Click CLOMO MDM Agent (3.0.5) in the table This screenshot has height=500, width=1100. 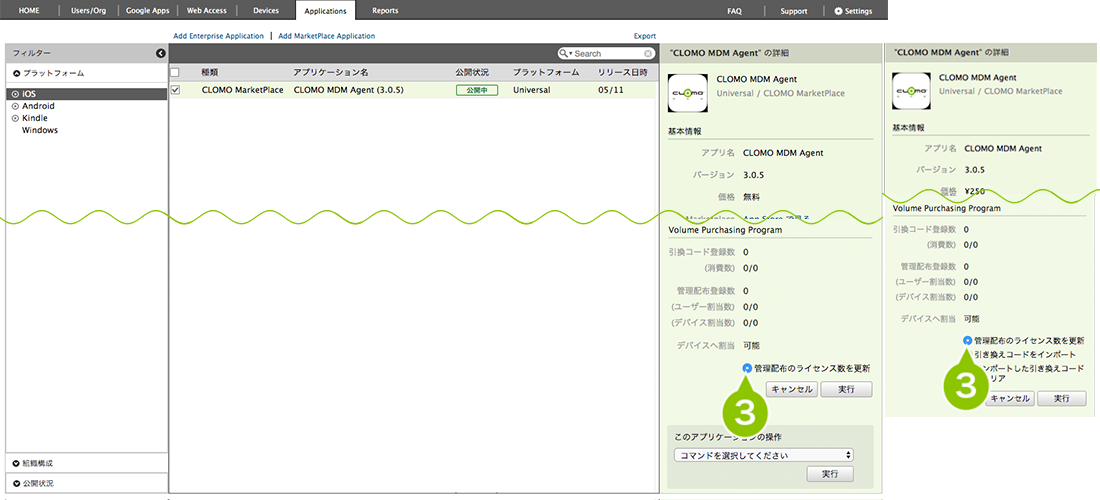click(x=349, y=90)
